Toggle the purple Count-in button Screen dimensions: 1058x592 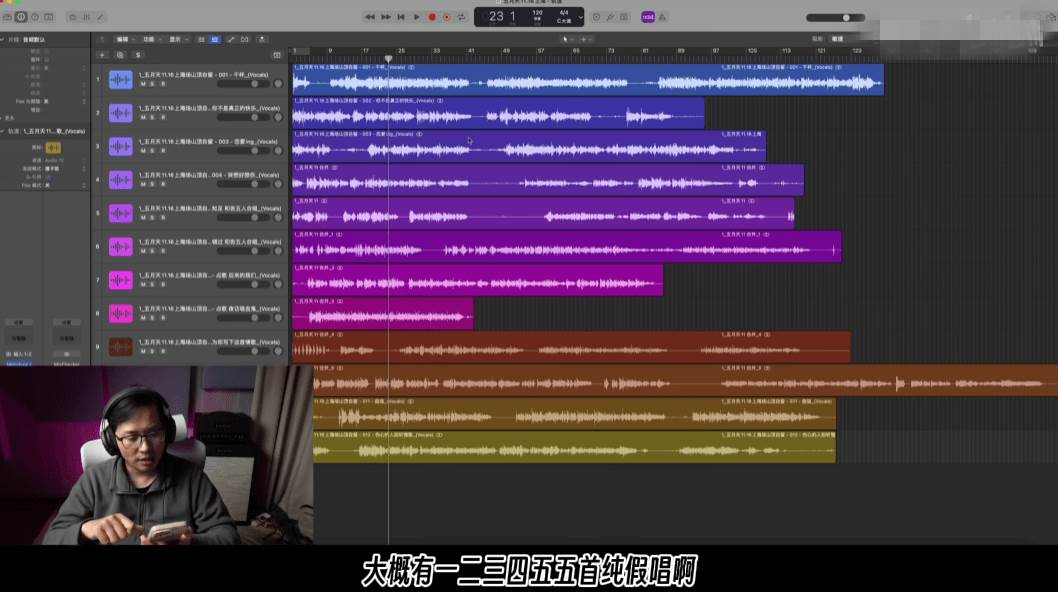[x=648, y=17]
